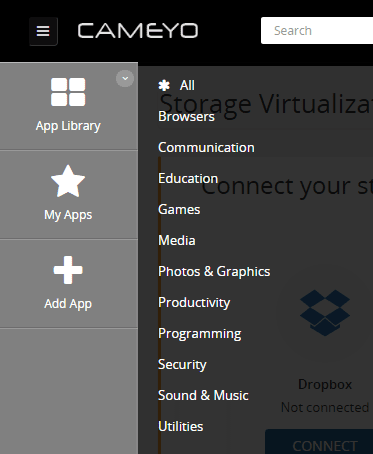Click the asterisk icon beside All
Image resolution: width=373 pixels, height=454 pixels.
164,85
